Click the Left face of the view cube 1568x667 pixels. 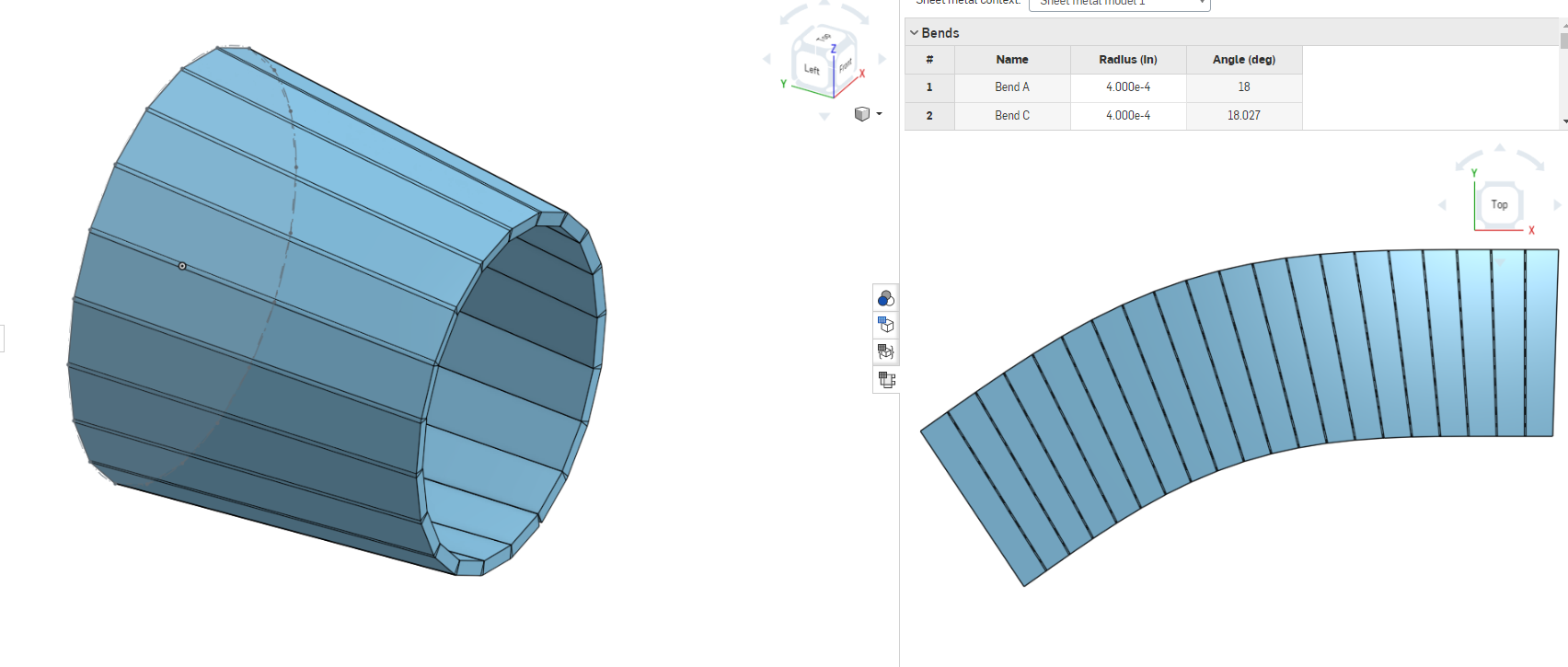pos(811,69)
